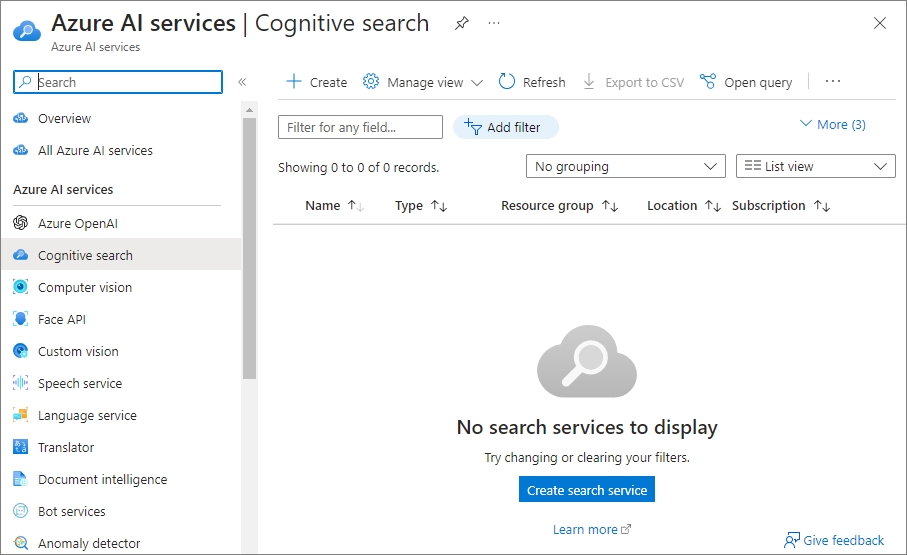
Task: Click the Open query graph icon
Action: (707, 82)
